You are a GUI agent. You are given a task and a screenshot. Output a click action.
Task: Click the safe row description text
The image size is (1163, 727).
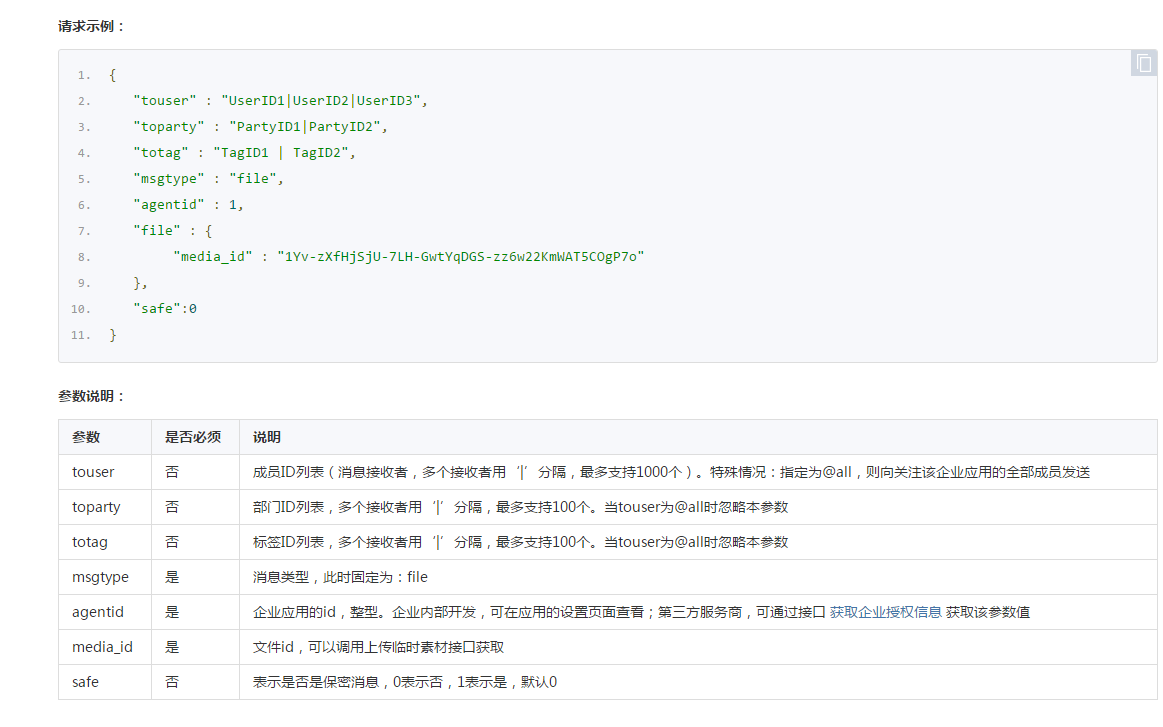405,682
